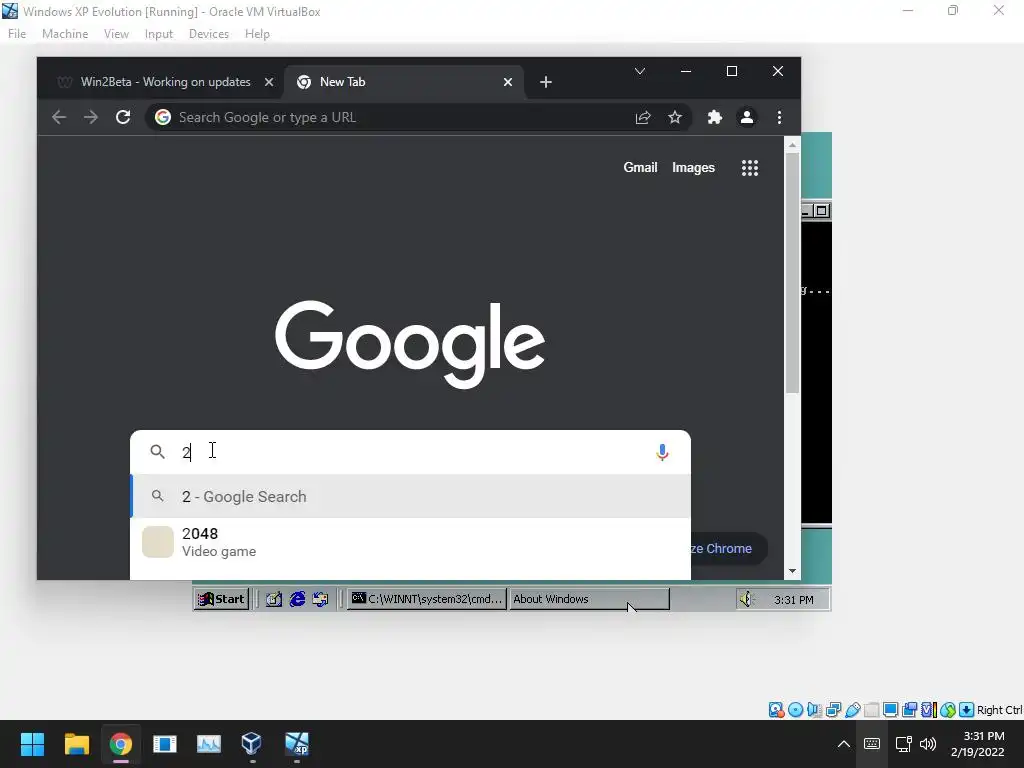The width and height of the screenshot is (1024, 768).
Task: Click the VirtualBox mouse integration indicator
Action: click(948, 710)
